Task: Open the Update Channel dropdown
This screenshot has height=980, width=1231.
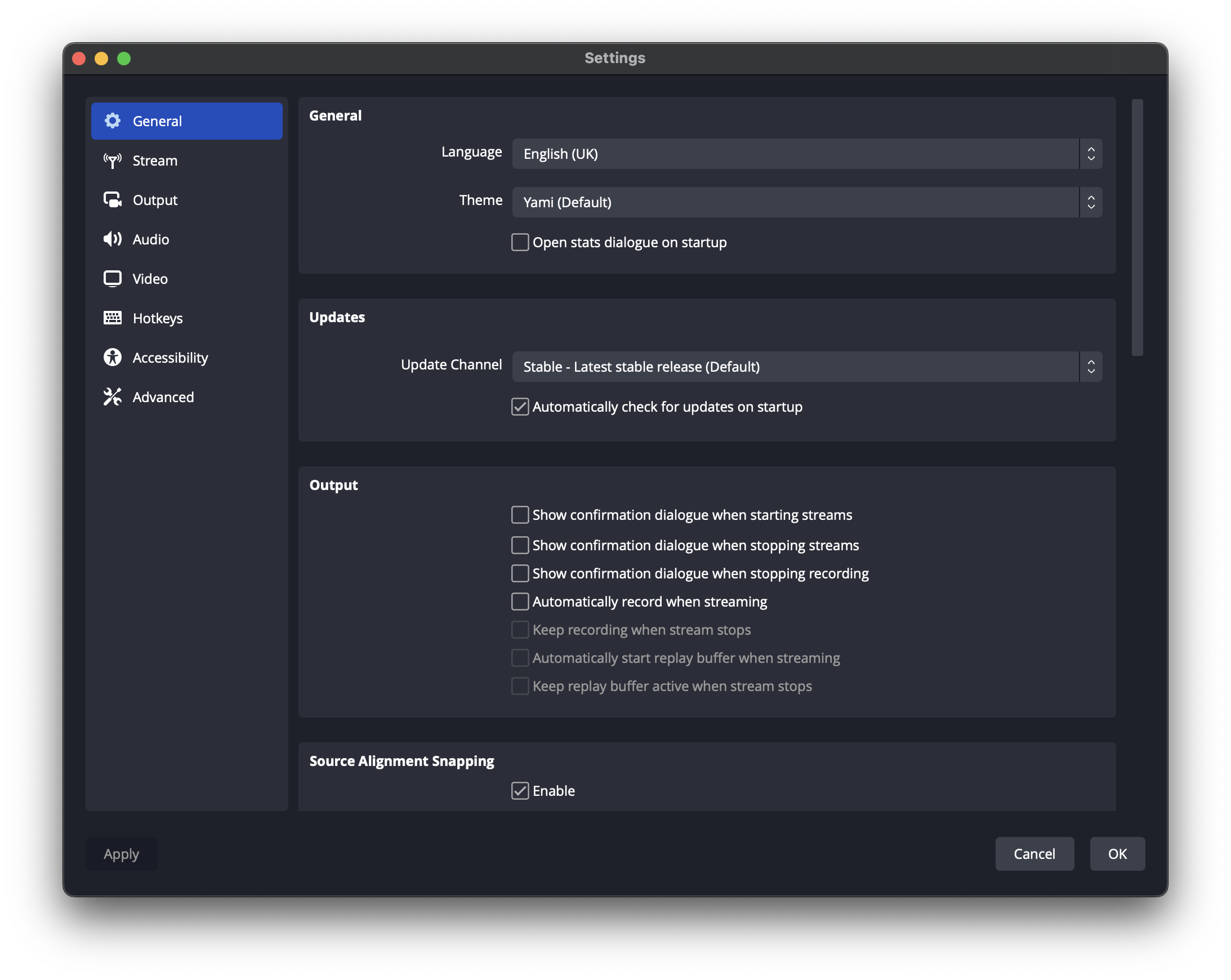Action: point(806,367)
